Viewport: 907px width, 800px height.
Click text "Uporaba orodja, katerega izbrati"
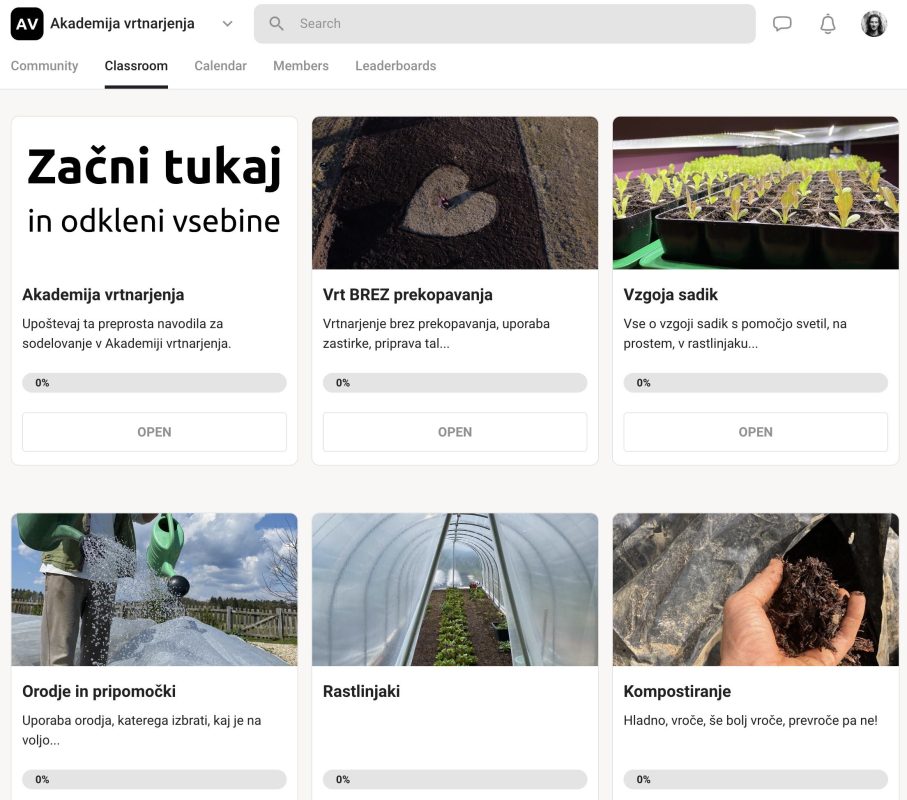(x=116, y=721)
